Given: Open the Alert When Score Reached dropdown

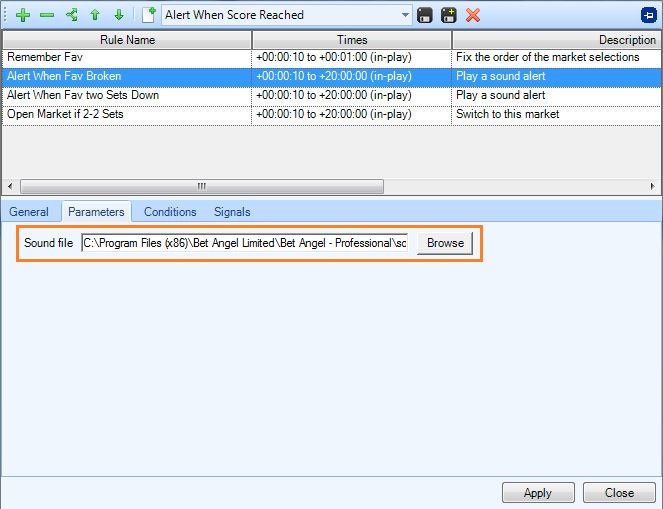Looking at the screenshot, I should (x=404, y=15).
